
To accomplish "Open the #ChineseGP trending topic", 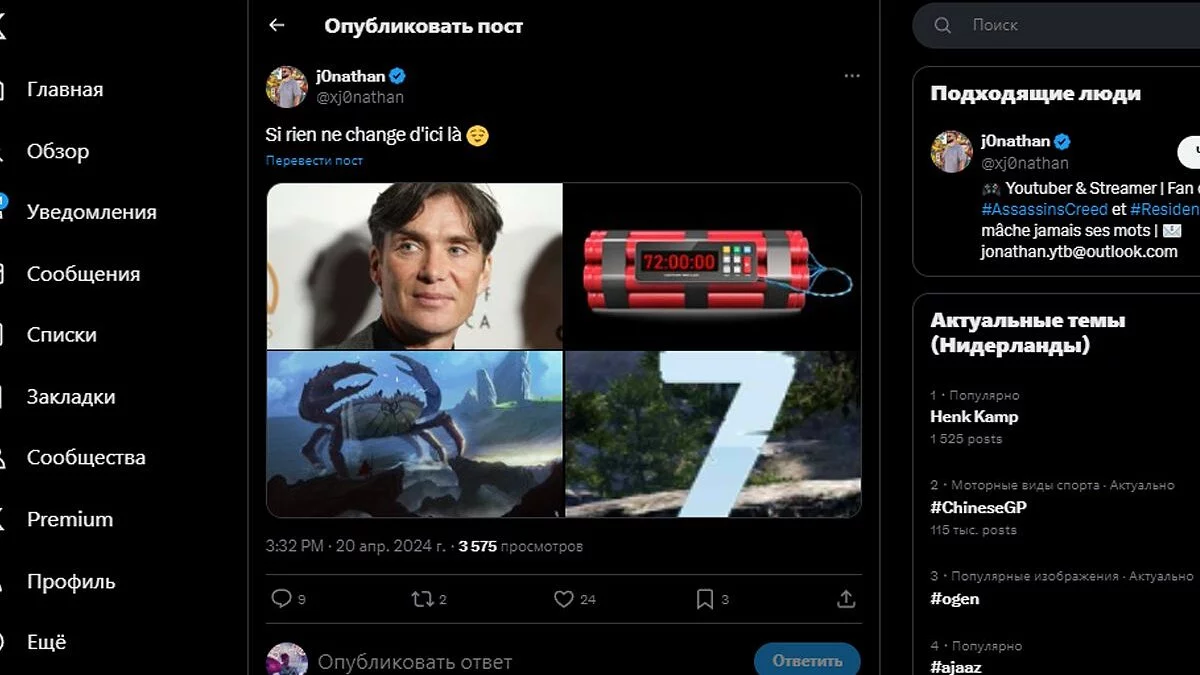I will (978, 507).
